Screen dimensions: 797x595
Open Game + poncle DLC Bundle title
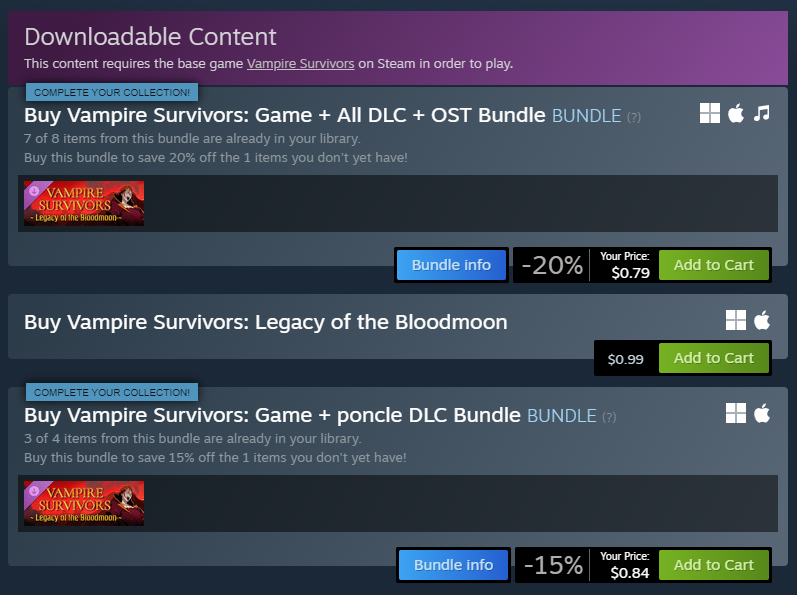[x=272, y=415]
